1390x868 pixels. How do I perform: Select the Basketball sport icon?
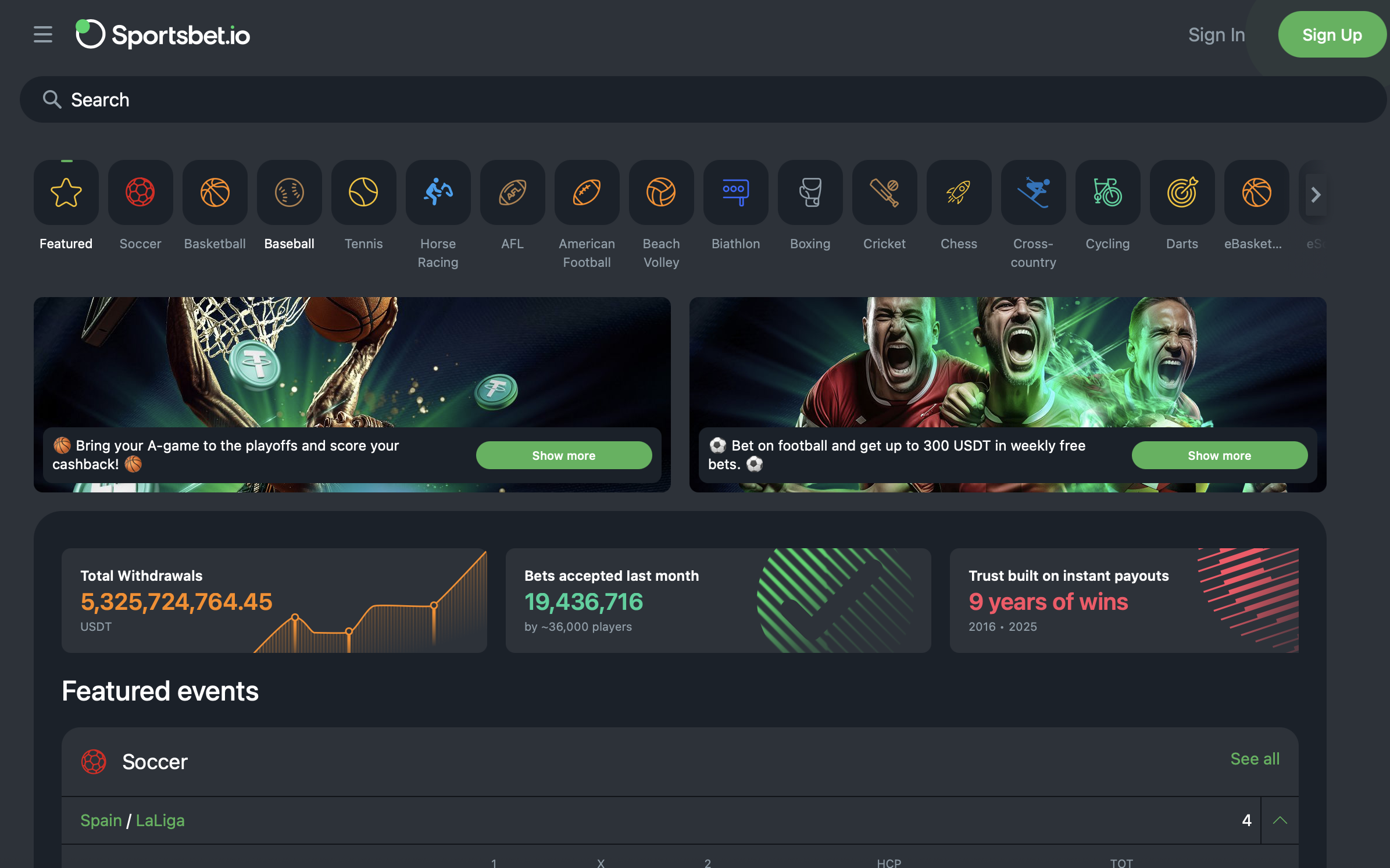pos(215,192)
